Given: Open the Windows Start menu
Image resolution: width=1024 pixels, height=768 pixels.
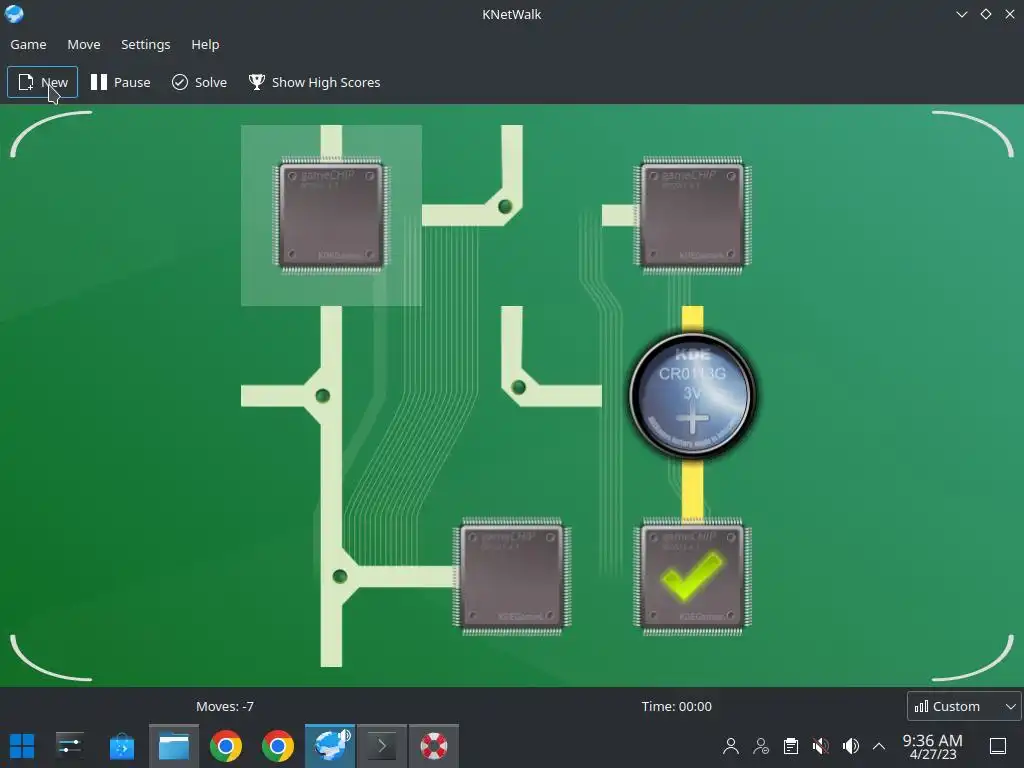Looking at the screenshot, I should 22,746.
